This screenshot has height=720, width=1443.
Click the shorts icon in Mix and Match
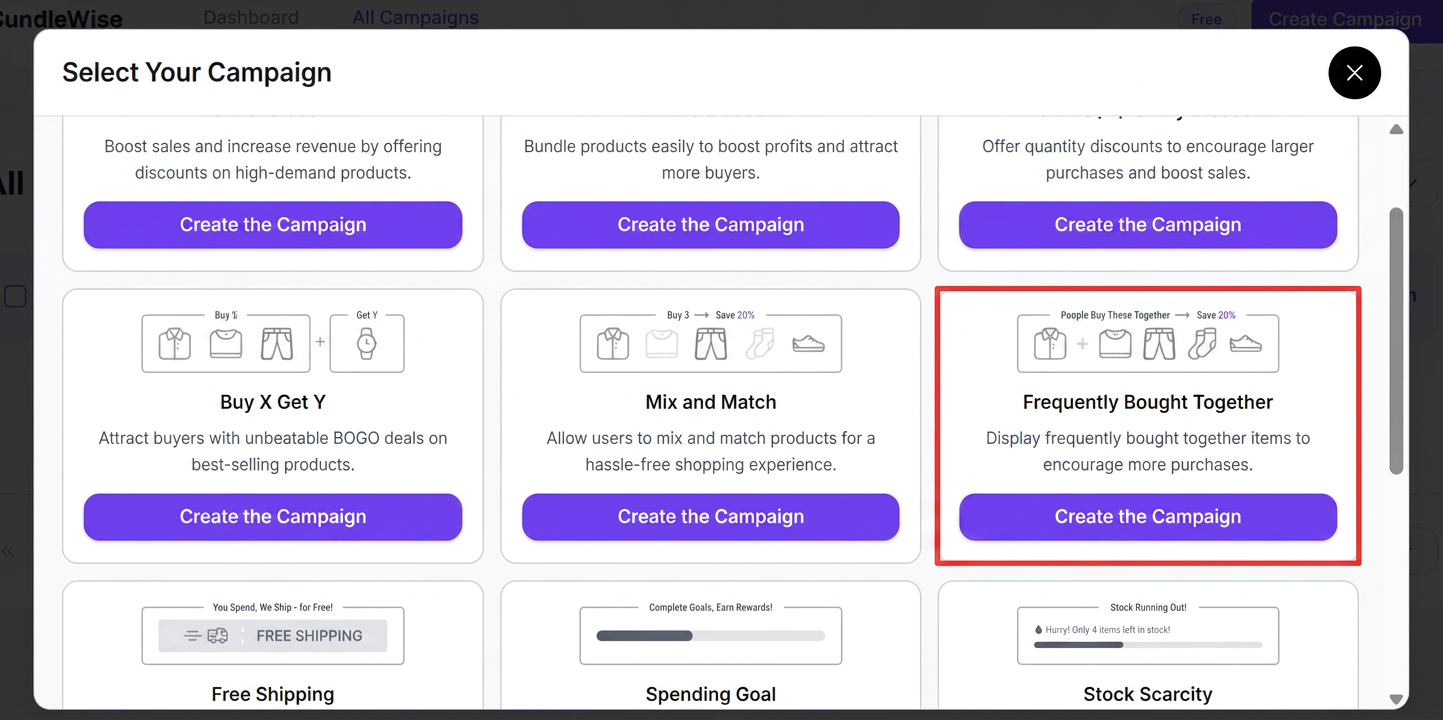point(711,344)
